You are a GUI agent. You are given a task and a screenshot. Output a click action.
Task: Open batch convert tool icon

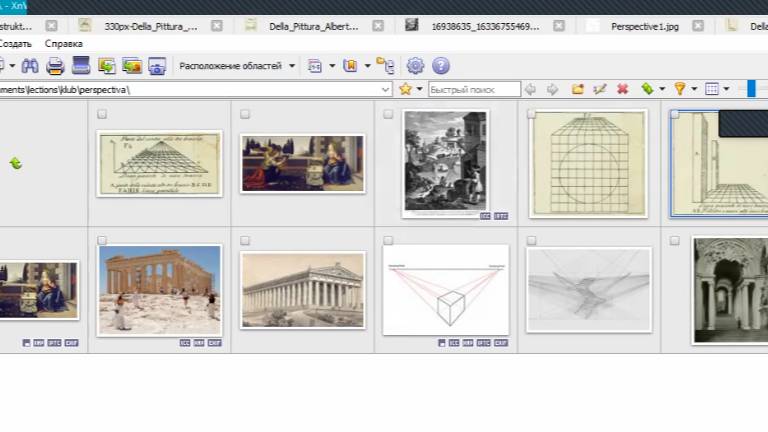[106, 66]
